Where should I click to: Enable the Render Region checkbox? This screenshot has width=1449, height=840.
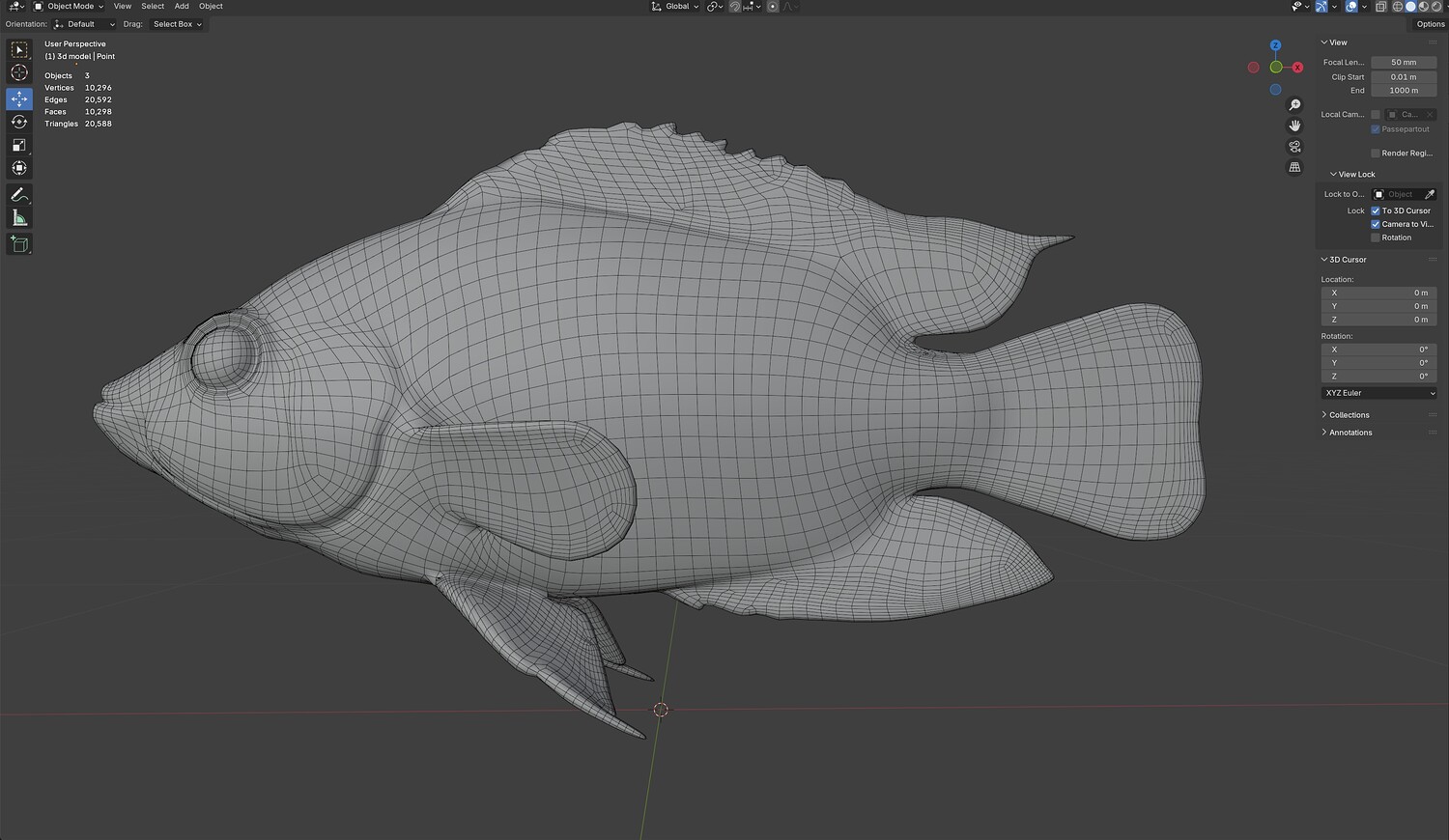pyautogui.click(x=1376, y=154)
